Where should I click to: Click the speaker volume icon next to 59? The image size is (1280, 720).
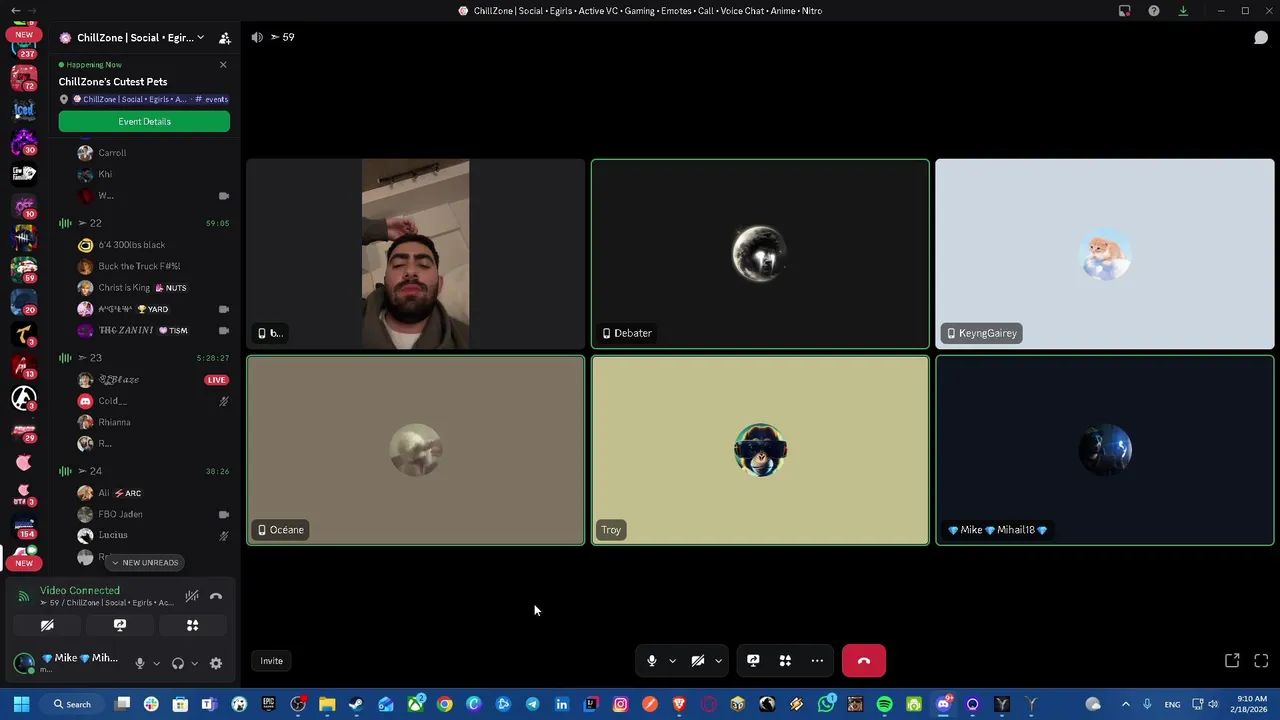tap(257, 37)
